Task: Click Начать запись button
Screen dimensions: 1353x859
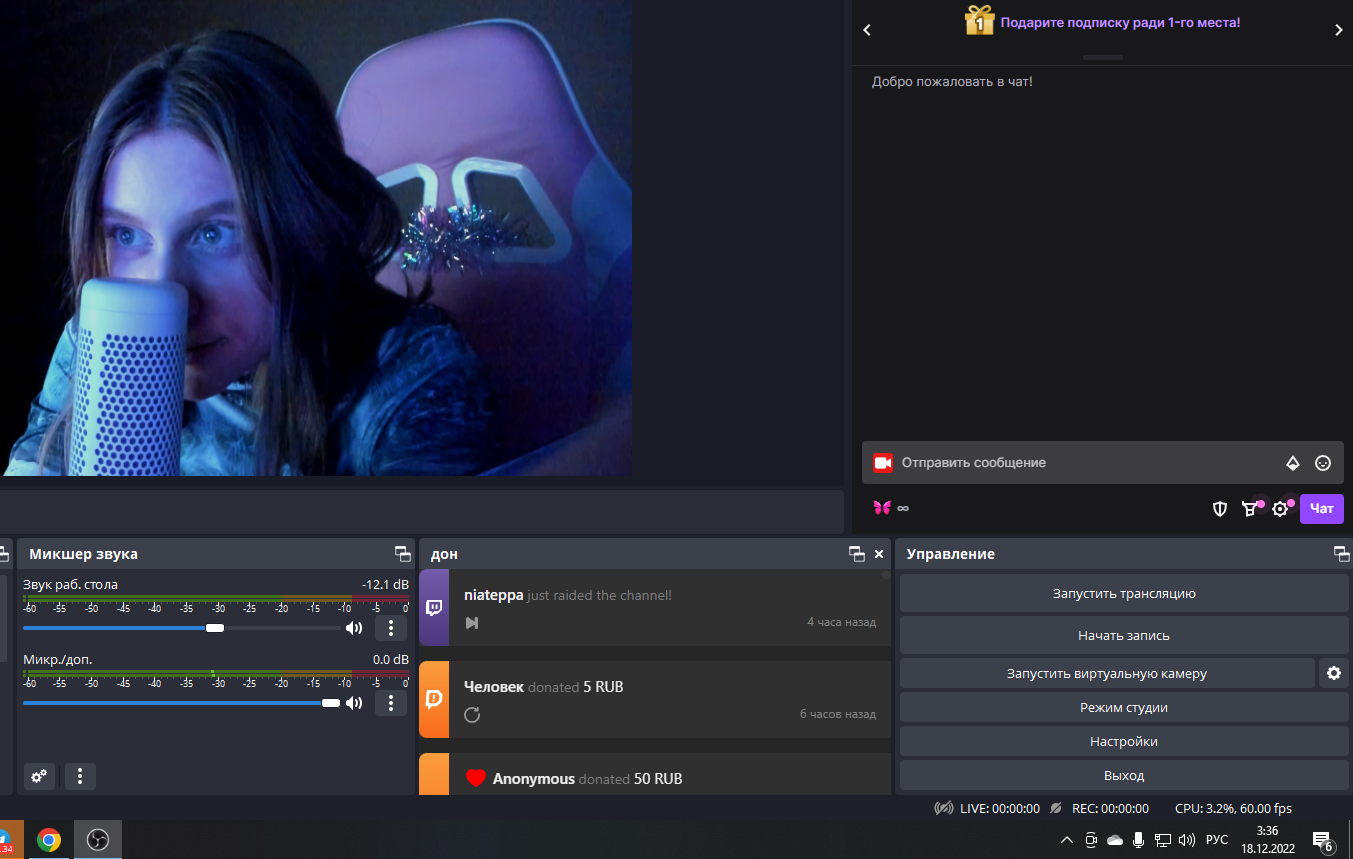Action: (1124, 635)
